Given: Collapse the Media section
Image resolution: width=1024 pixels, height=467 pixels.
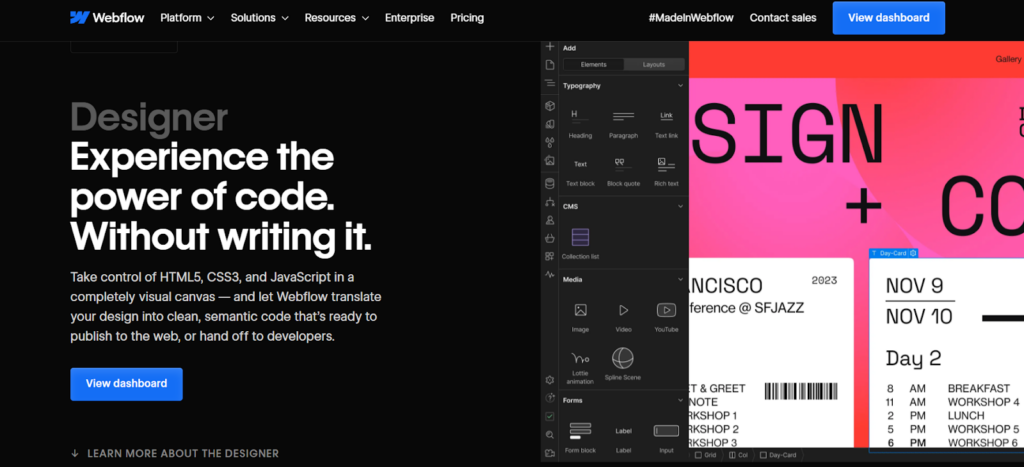Looking at the screenshot, I should coord(680,280).
